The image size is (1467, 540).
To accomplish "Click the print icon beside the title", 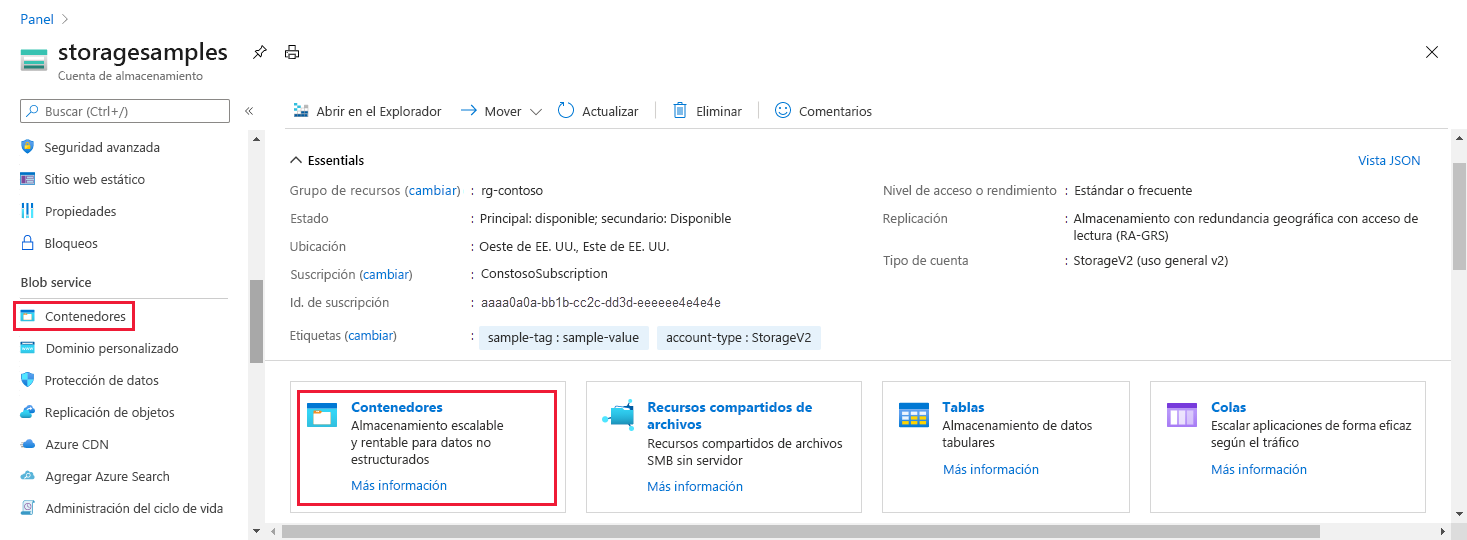I will [x=291, y=52].
